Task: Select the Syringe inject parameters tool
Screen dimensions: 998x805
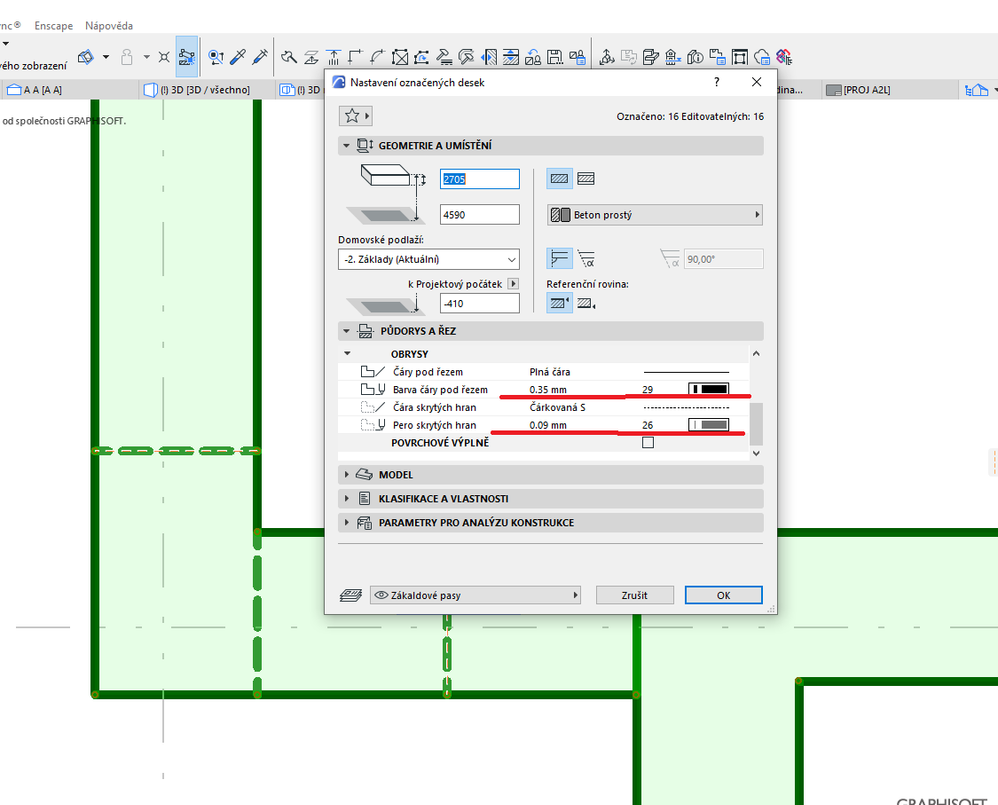Action: tap(258, 57)
